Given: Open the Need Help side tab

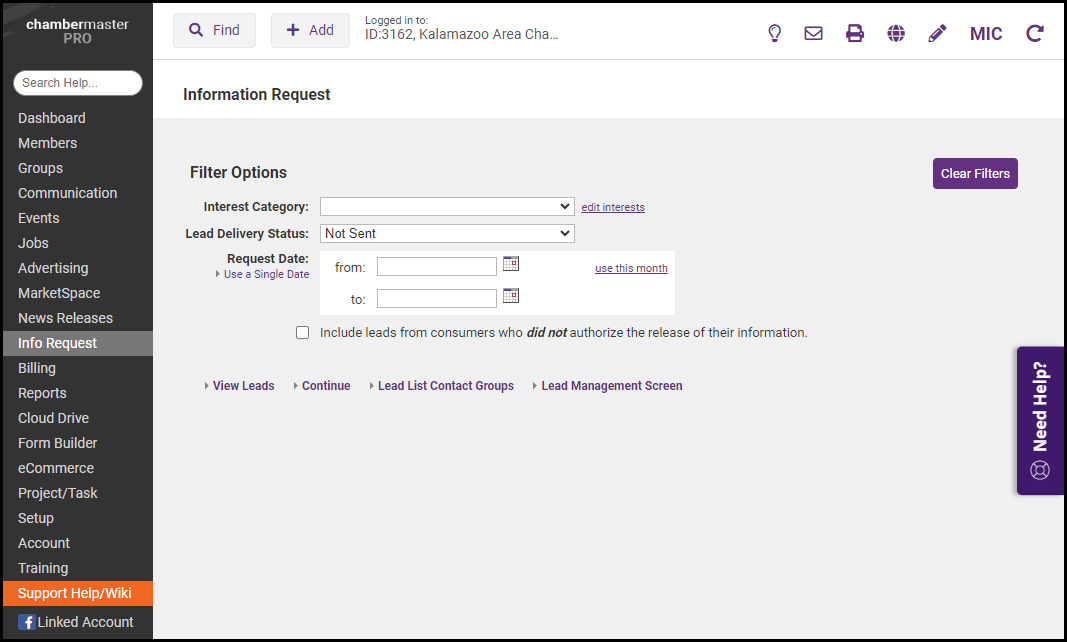Looking at the screenshot, I should (x=1040, y=420).
